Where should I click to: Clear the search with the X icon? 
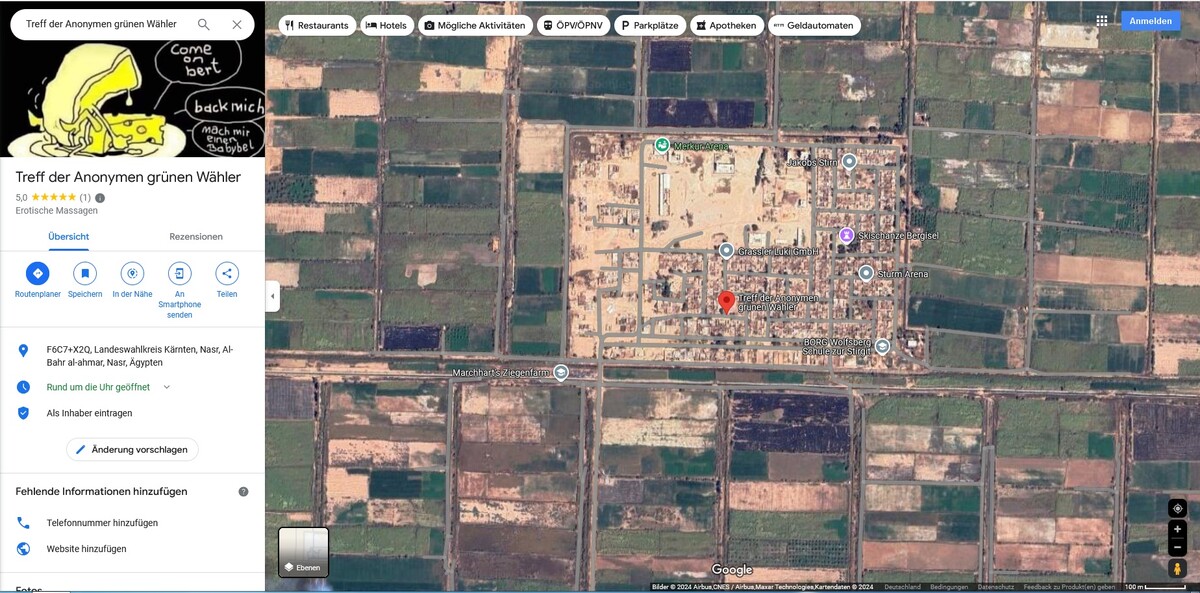(x=237, y=24)
